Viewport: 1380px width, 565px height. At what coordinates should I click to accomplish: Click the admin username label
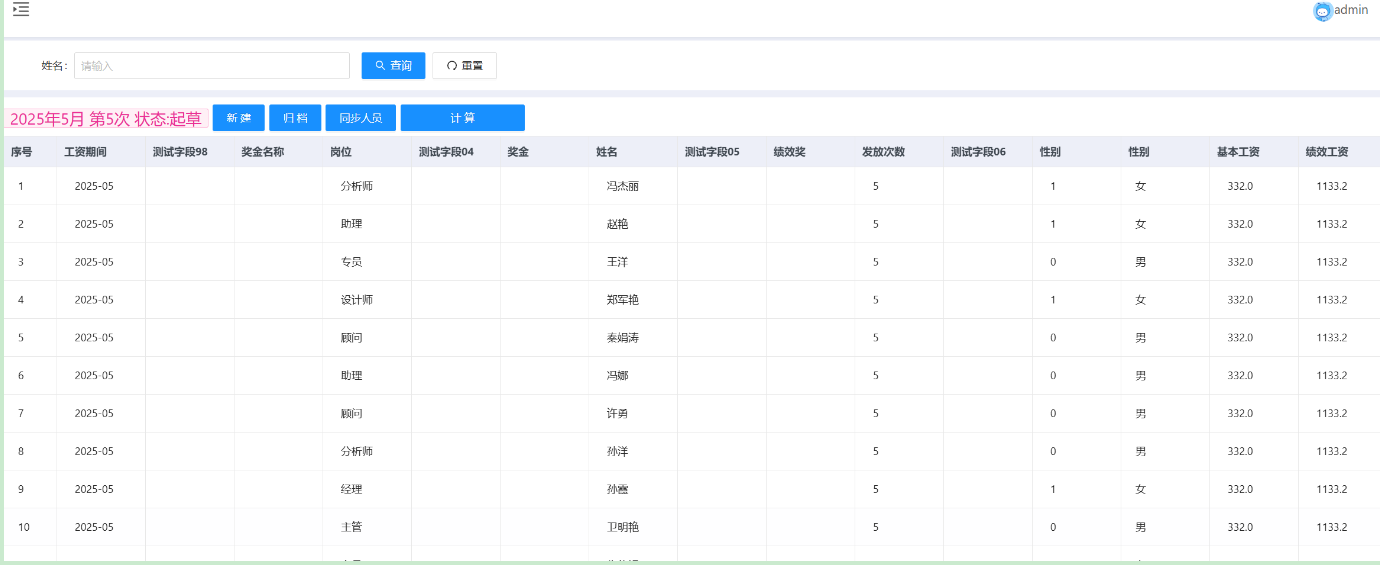coord(1351,10)
